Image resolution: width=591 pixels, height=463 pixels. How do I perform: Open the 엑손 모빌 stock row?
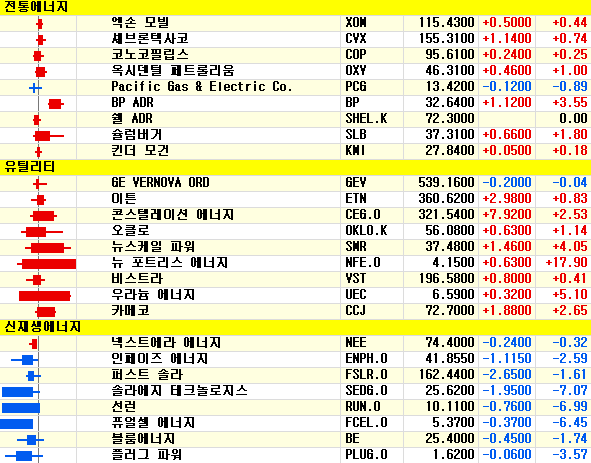pyautogui.click(x=296, y=23)
